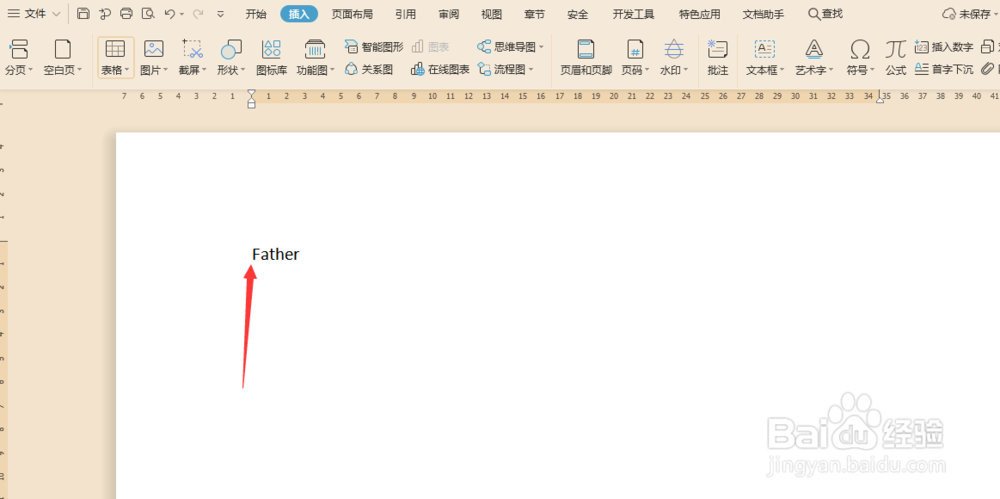Click the Redo arrow icon
This screenshot has width=1000, height=499.
(x=198, y=13)
